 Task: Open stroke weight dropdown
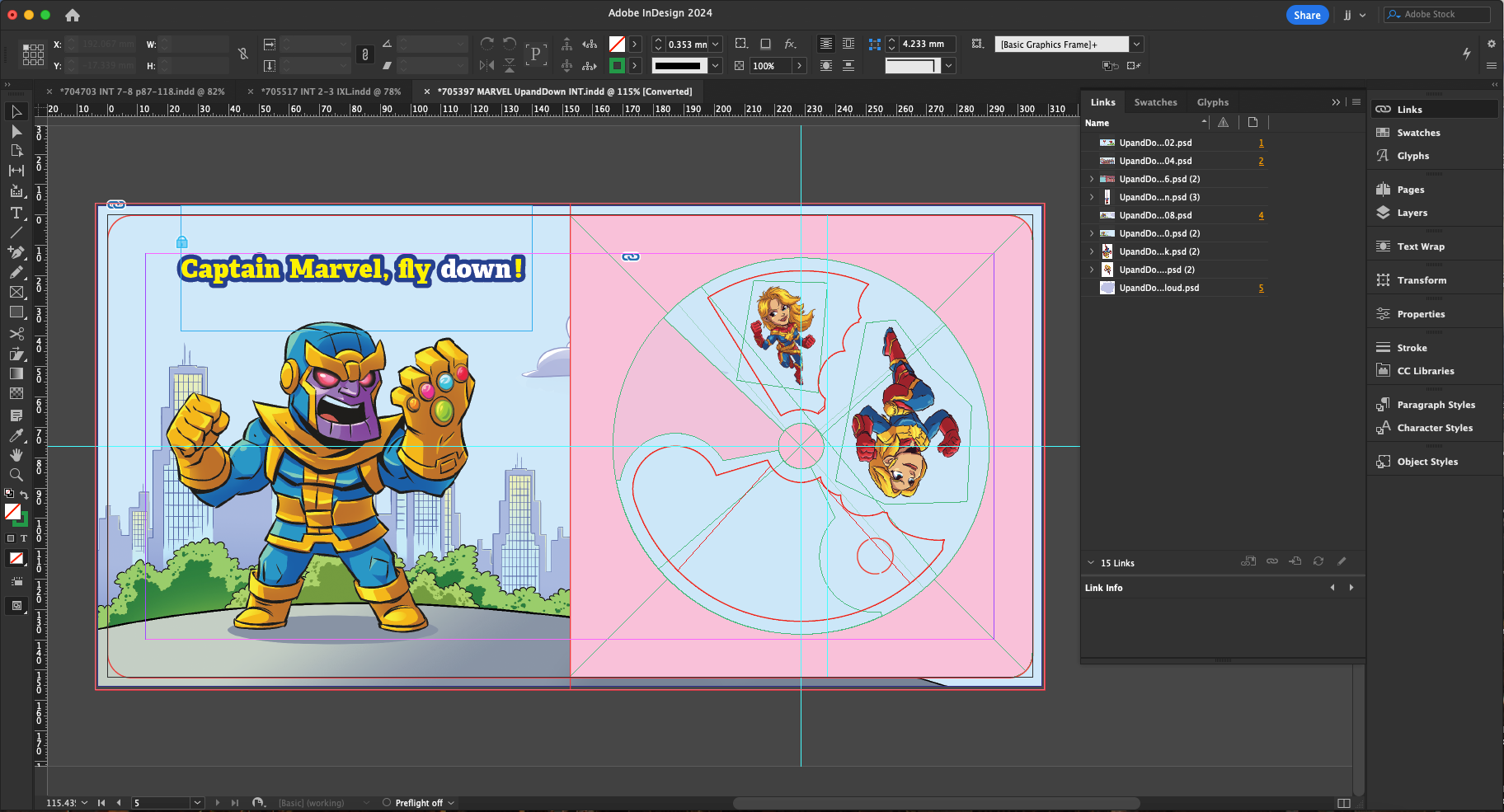pos(716,44)
